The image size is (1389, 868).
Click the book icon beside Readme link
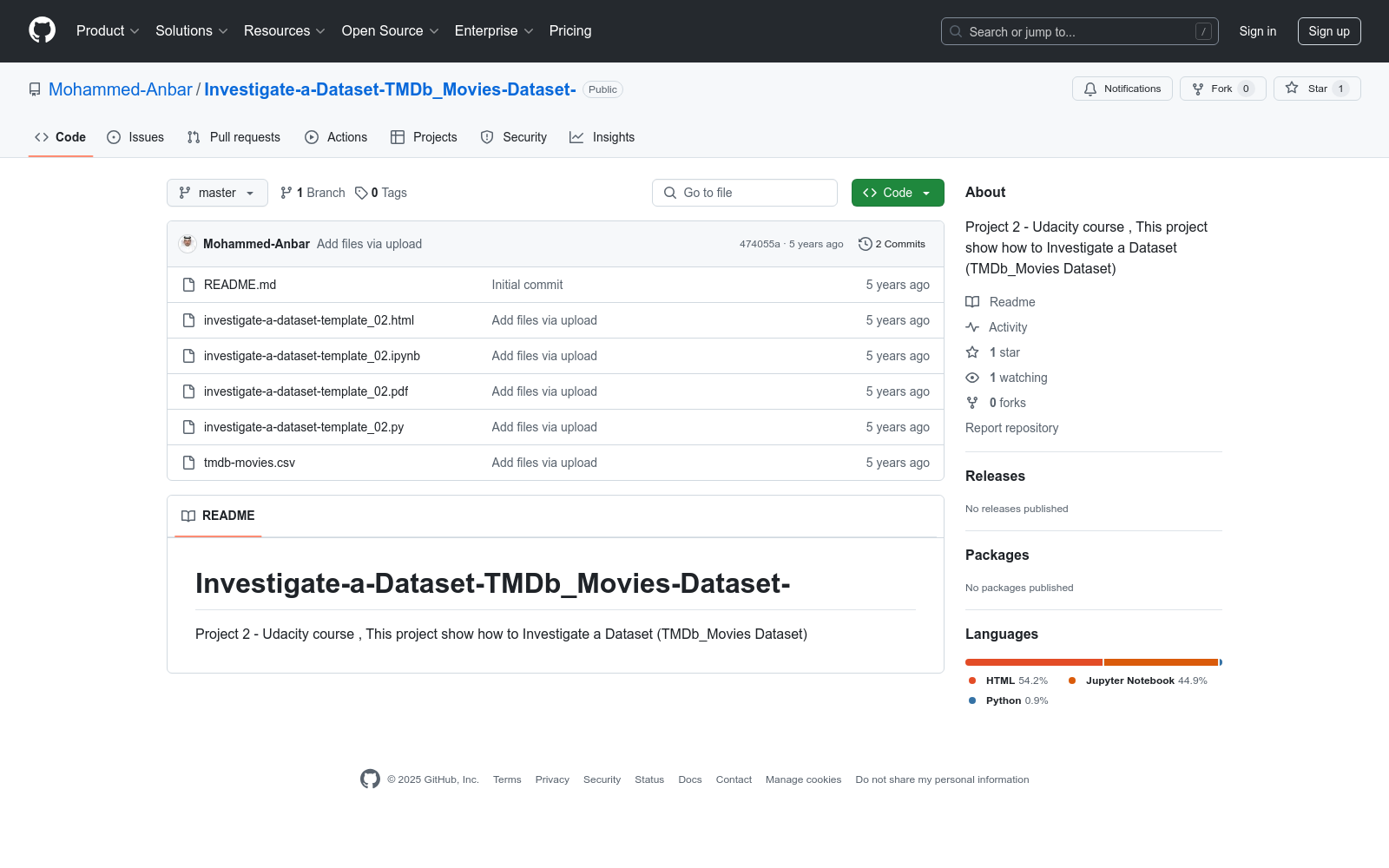[972, 302]
